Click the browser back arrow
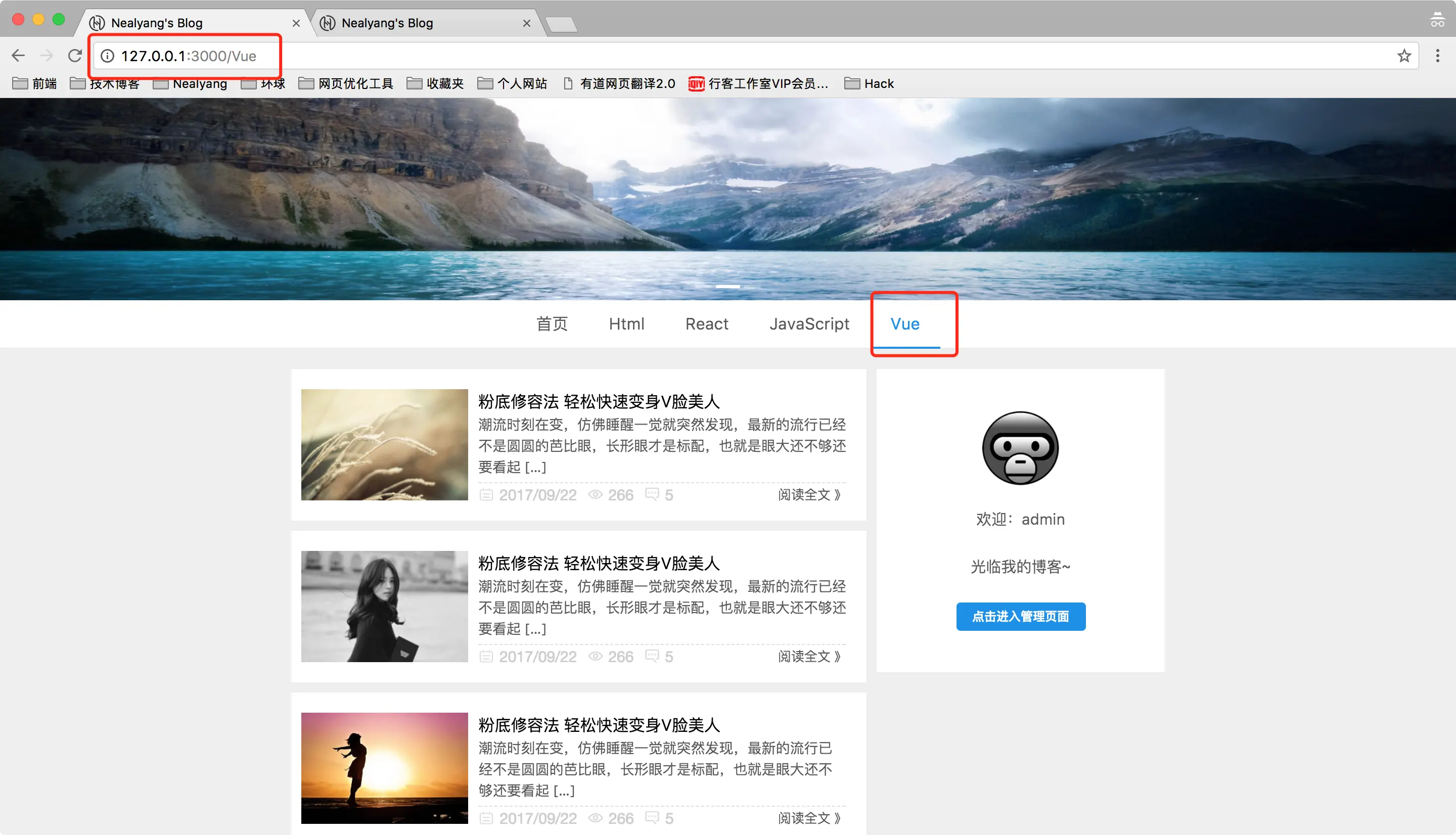Viewport: 1456px width, 835px height. 18,56
